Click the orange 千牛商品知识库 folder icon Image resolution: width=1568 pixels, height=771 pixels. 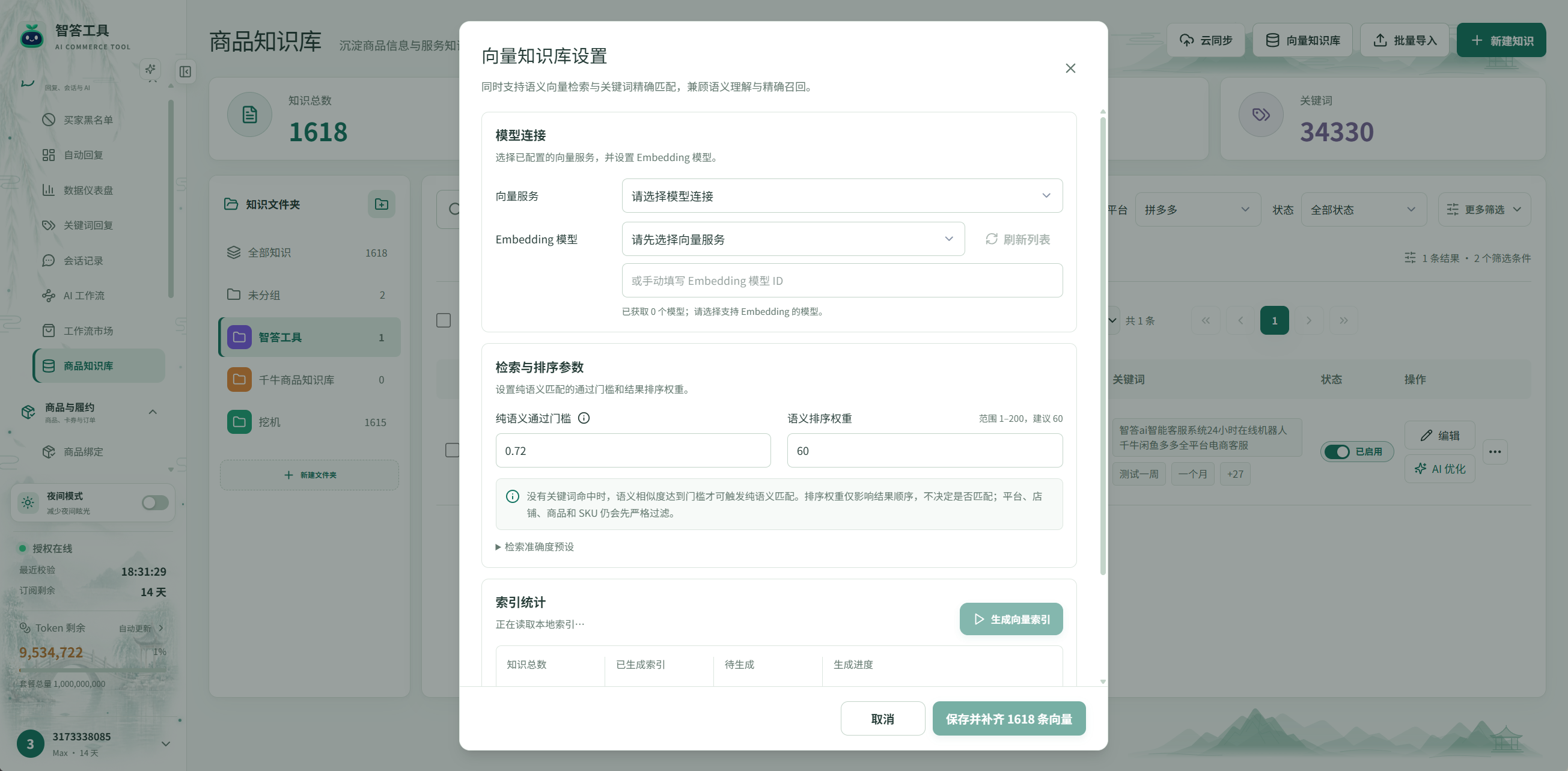(239, 380)
